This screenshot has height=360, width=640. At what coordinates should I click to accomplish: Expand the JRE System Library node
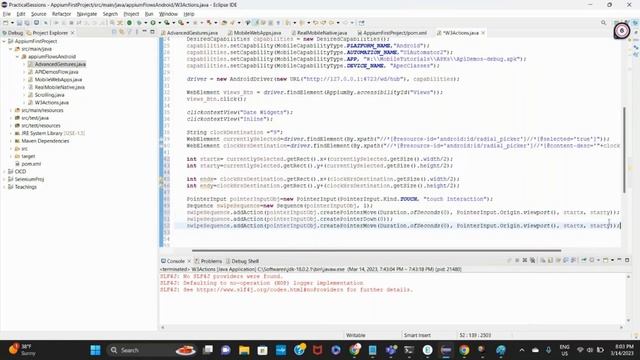[11, 133]
